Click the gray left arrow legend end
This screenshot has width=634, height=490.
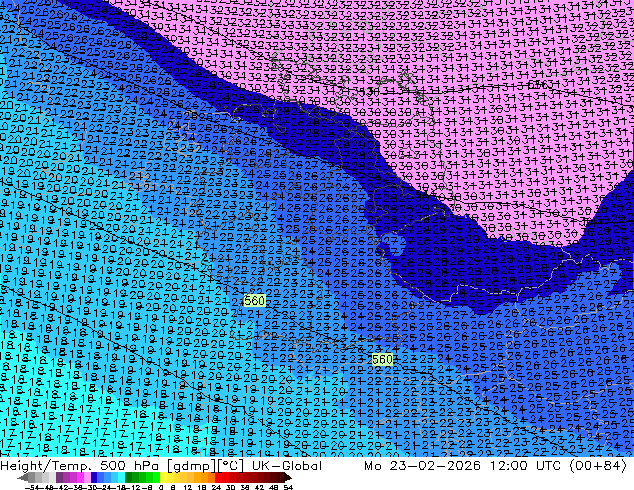23,478
